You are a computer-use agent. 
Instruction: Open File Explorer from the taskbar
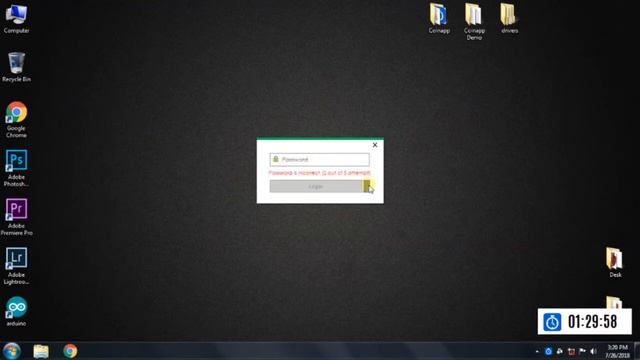tap(41, 351)
